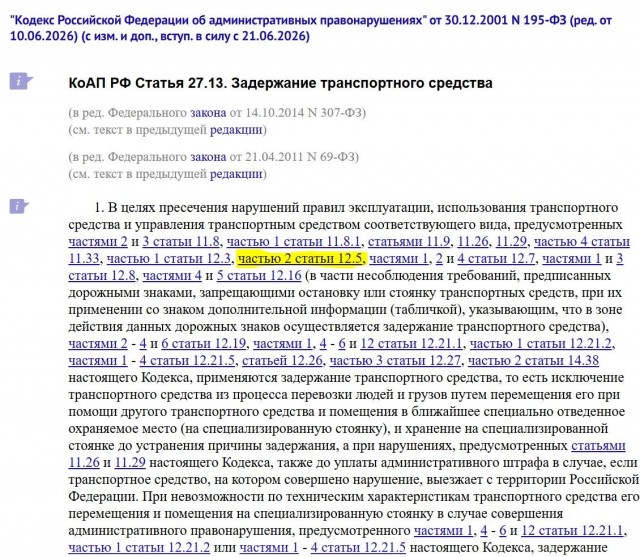Follow the first "4 статьи 12.21.5" link

point(187,361)
